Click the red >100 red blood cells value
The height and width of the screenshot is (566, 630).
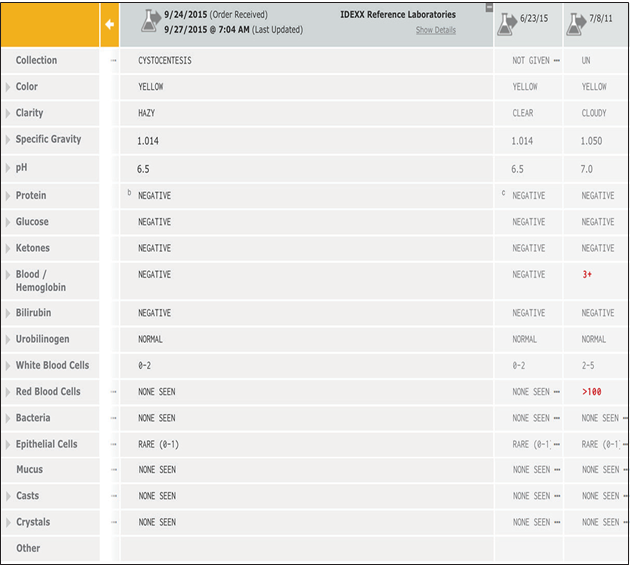point(592,392)
